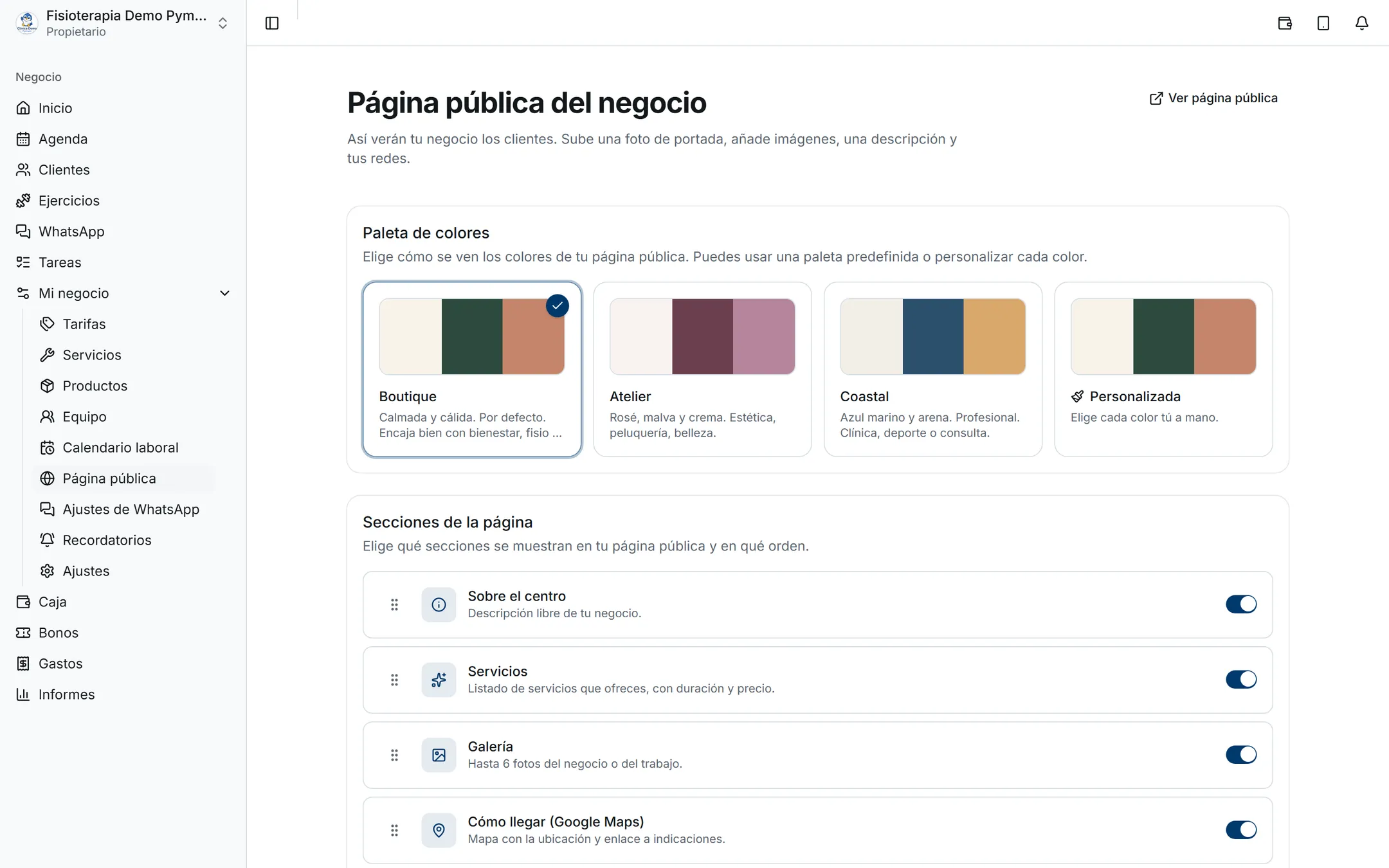1389x868 pixels.
Task: Click the drag handle for Galería row
Action: click(x=394, y=755)
